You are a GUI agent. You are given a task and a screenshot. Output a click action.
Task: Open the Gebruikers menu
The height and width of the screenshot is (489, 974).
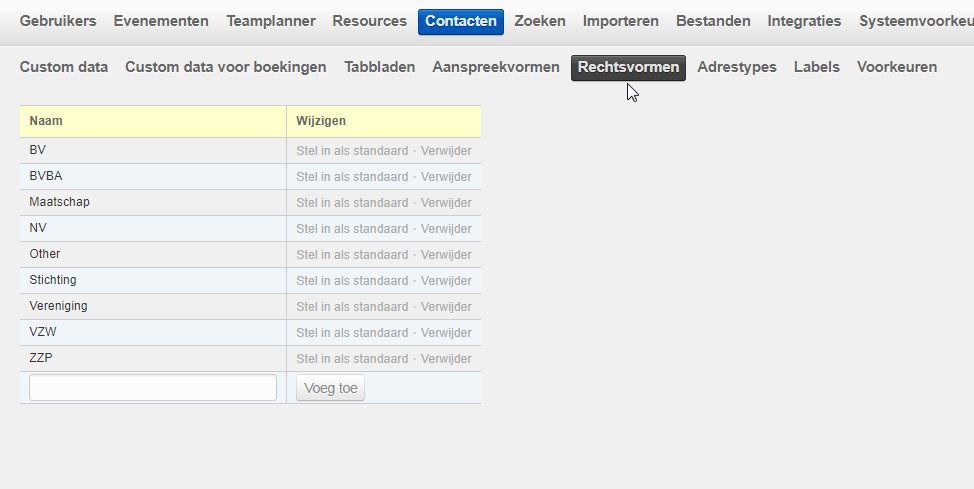coord(58,21)
